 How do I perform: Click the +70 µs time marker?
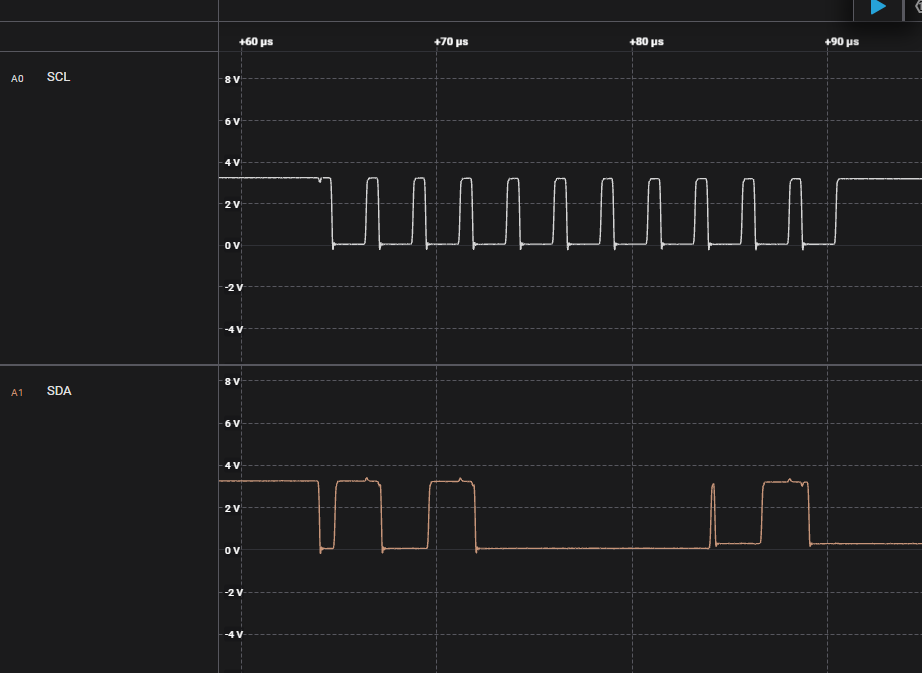[451, 42]
